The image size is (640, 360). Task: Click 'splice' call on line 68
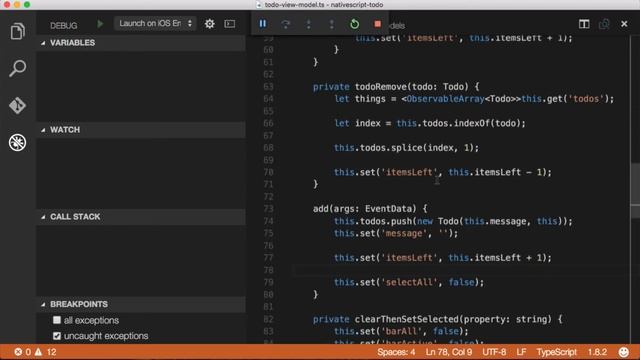(407, 148)
